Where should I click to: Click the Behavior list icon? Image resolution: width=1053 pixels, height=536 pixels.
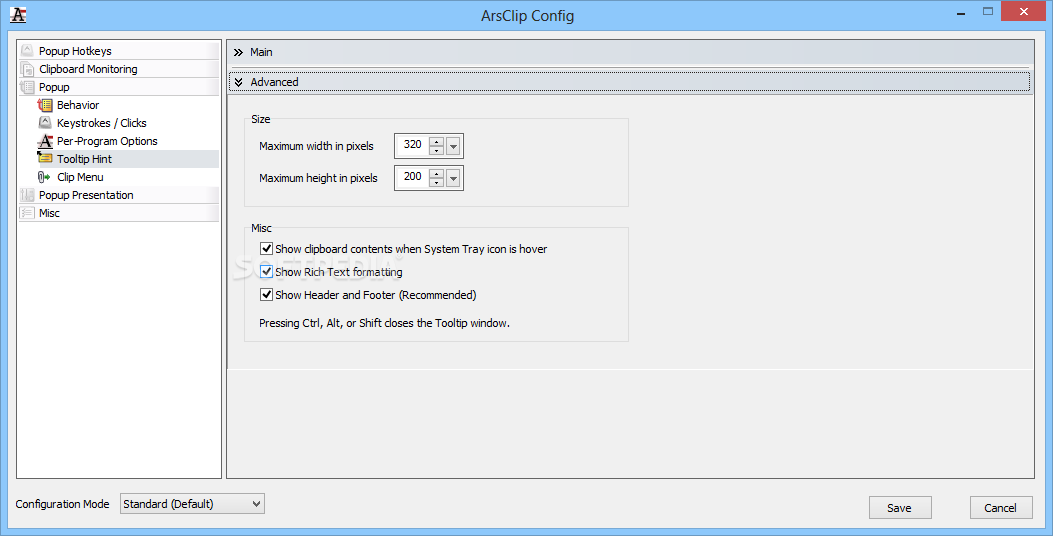(x=45, y=105)
